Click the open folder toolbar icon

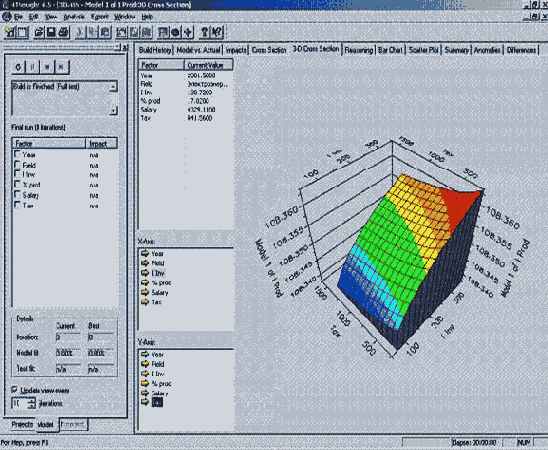[x=39, y=32]
